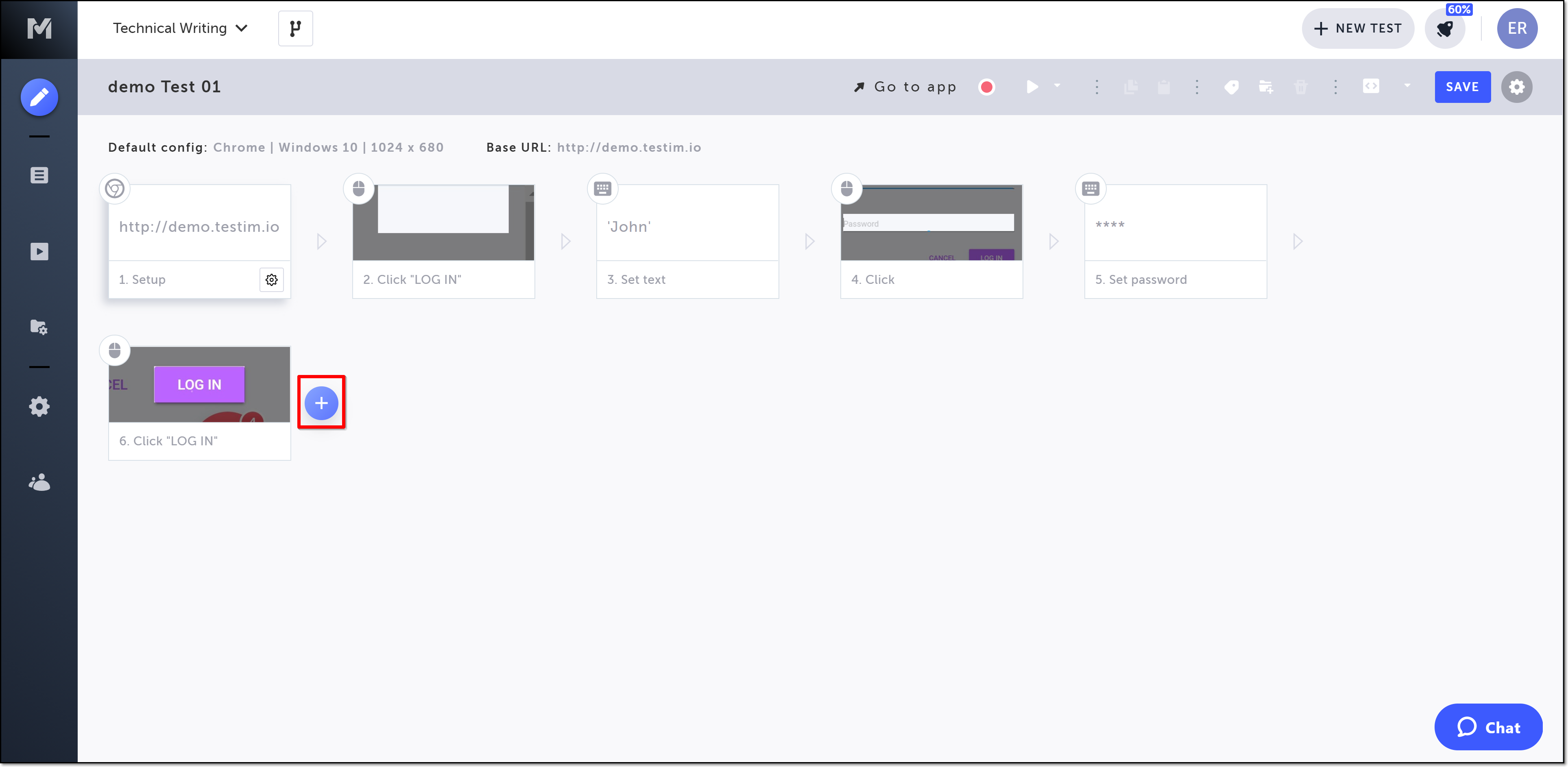The image size is (1568, 767).
Task: Open the team members sidebar icon
Action: point(39,483)
